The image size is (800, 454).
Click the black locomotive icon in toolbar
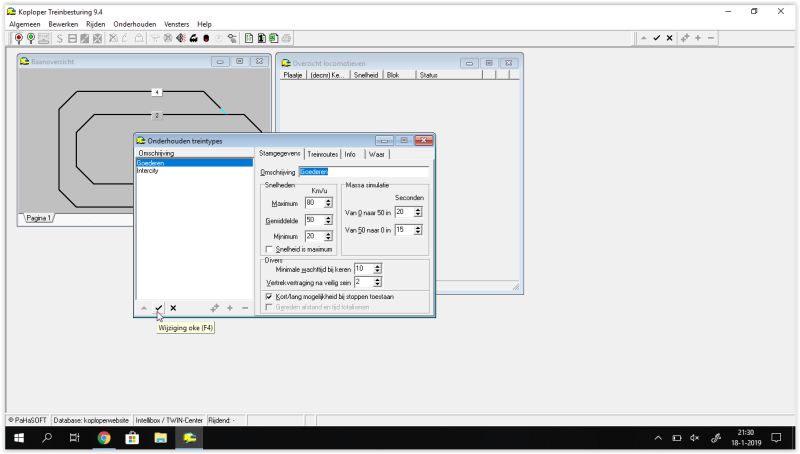coord(193,38)
